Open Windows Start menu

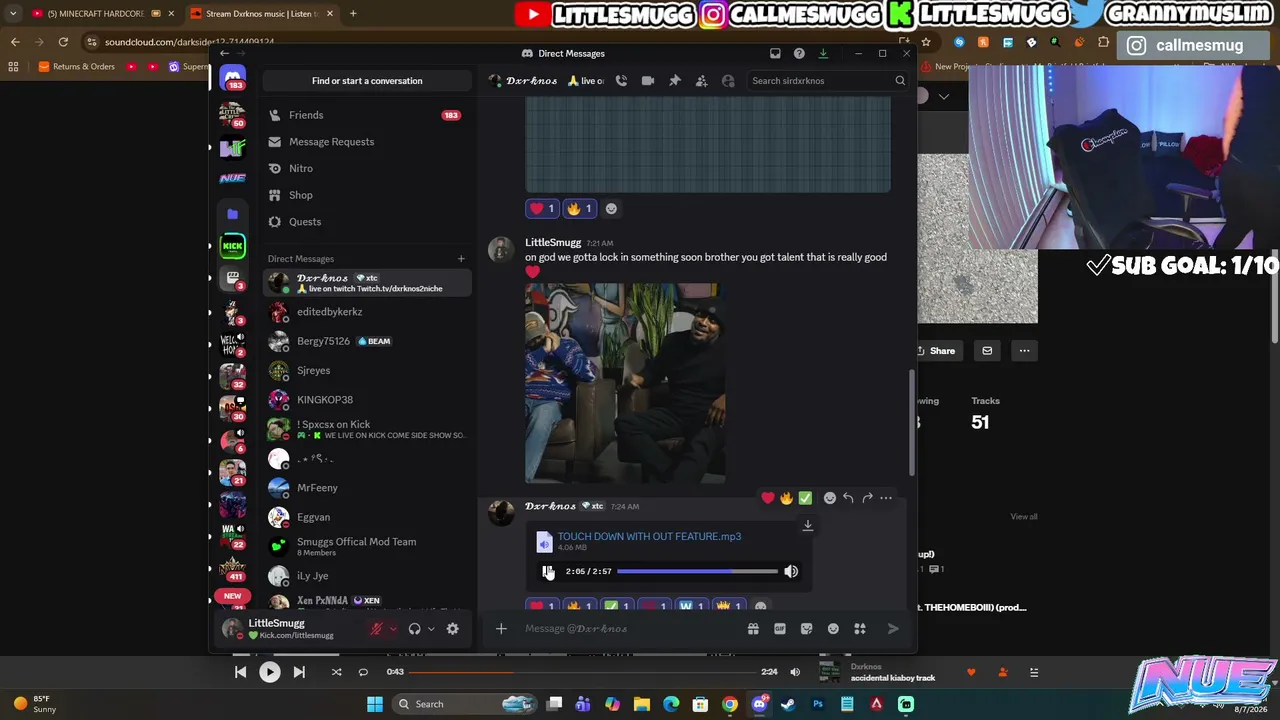point(375,704)
